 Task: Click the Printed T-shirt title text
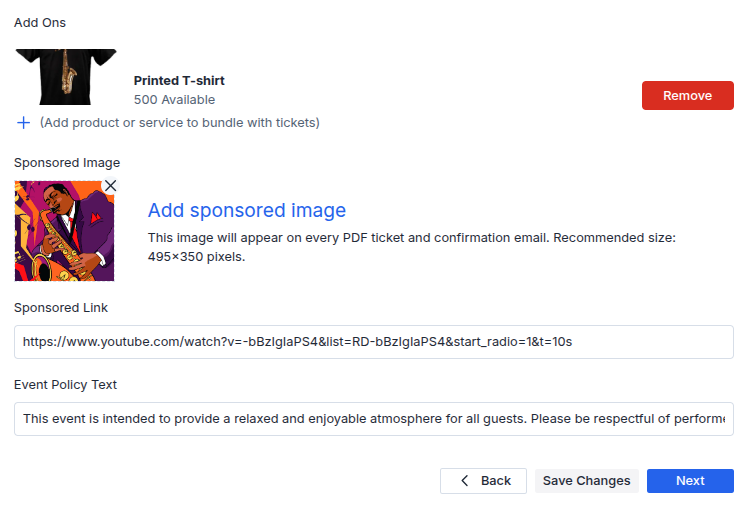click(x=179, y=81)
